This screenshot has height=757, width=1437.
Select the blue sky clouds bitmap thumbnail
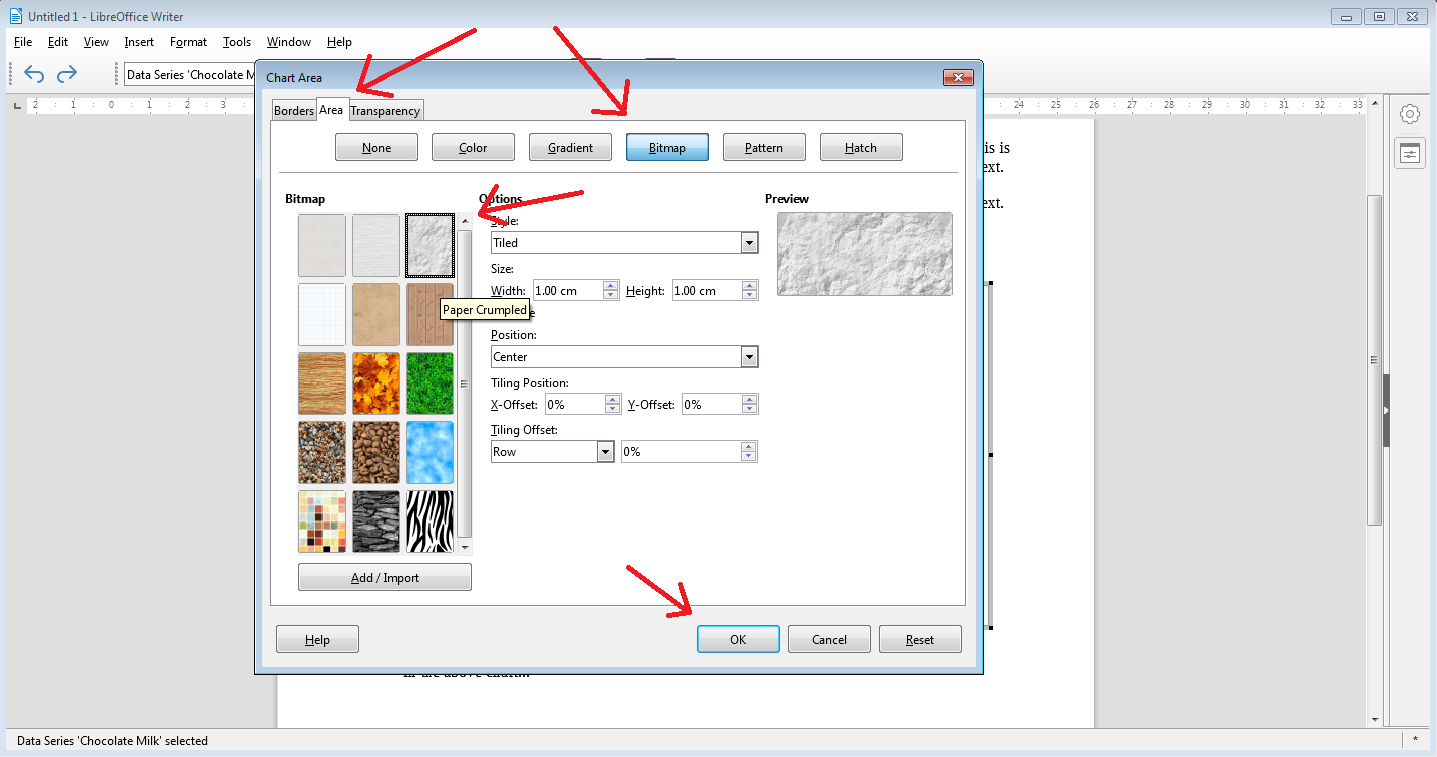tap(430, 452)
